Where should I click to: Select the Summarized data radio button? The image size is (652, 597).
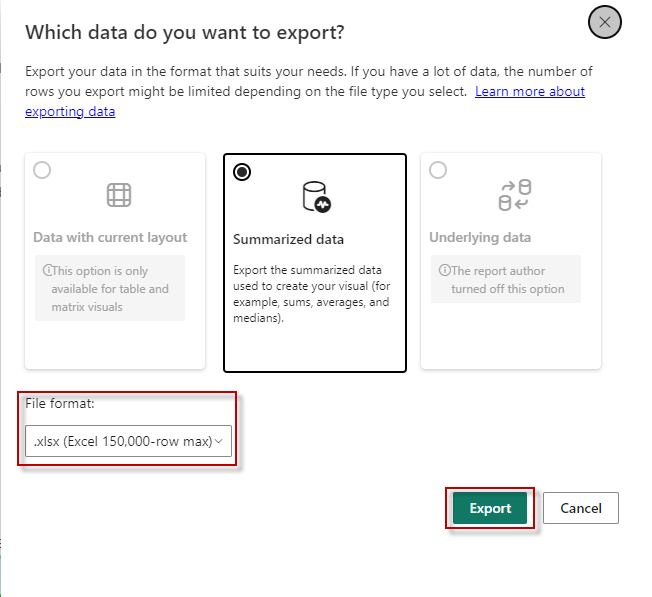(x=242, y=172)
